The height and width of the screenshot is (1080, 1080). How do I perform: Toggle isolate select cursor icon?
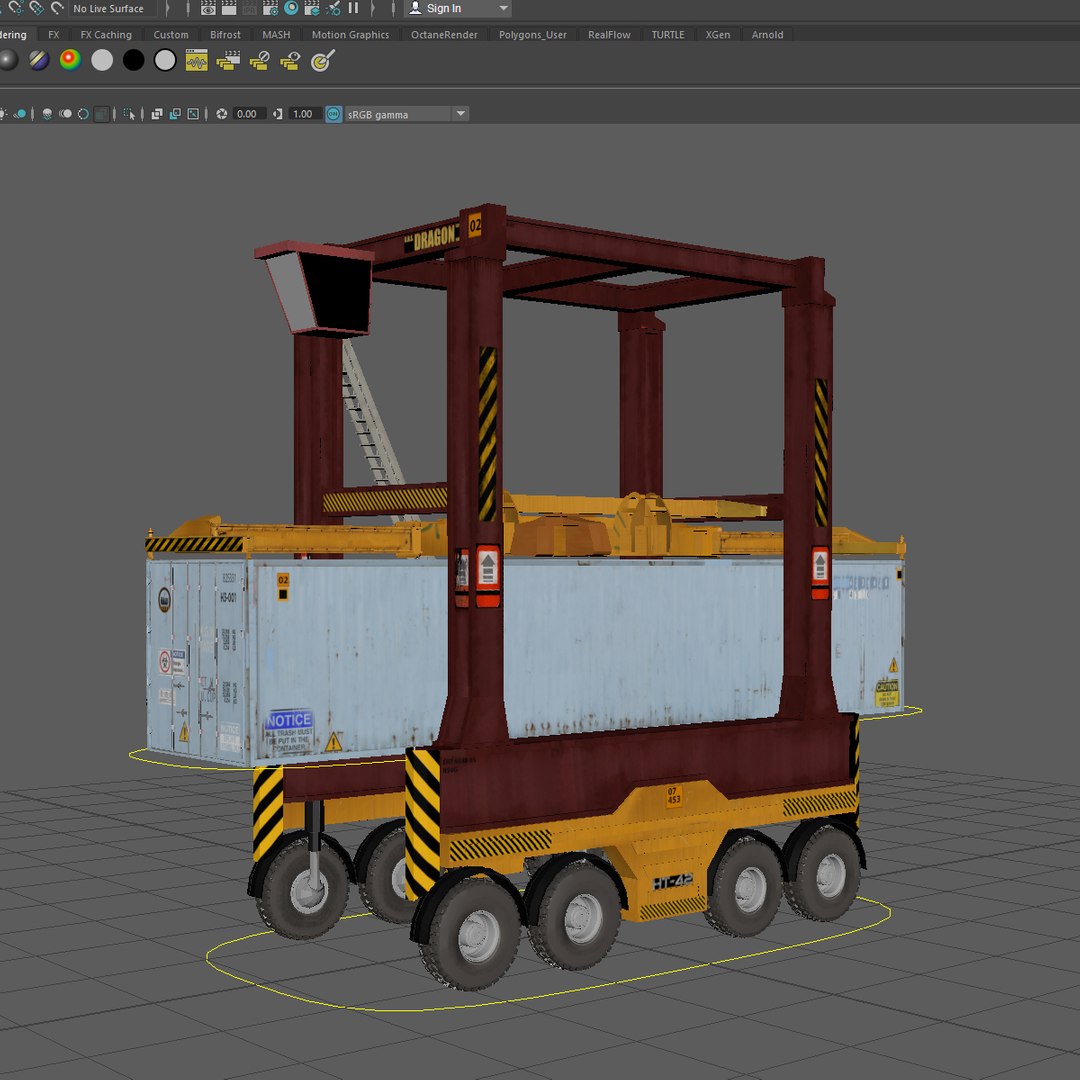129,114
